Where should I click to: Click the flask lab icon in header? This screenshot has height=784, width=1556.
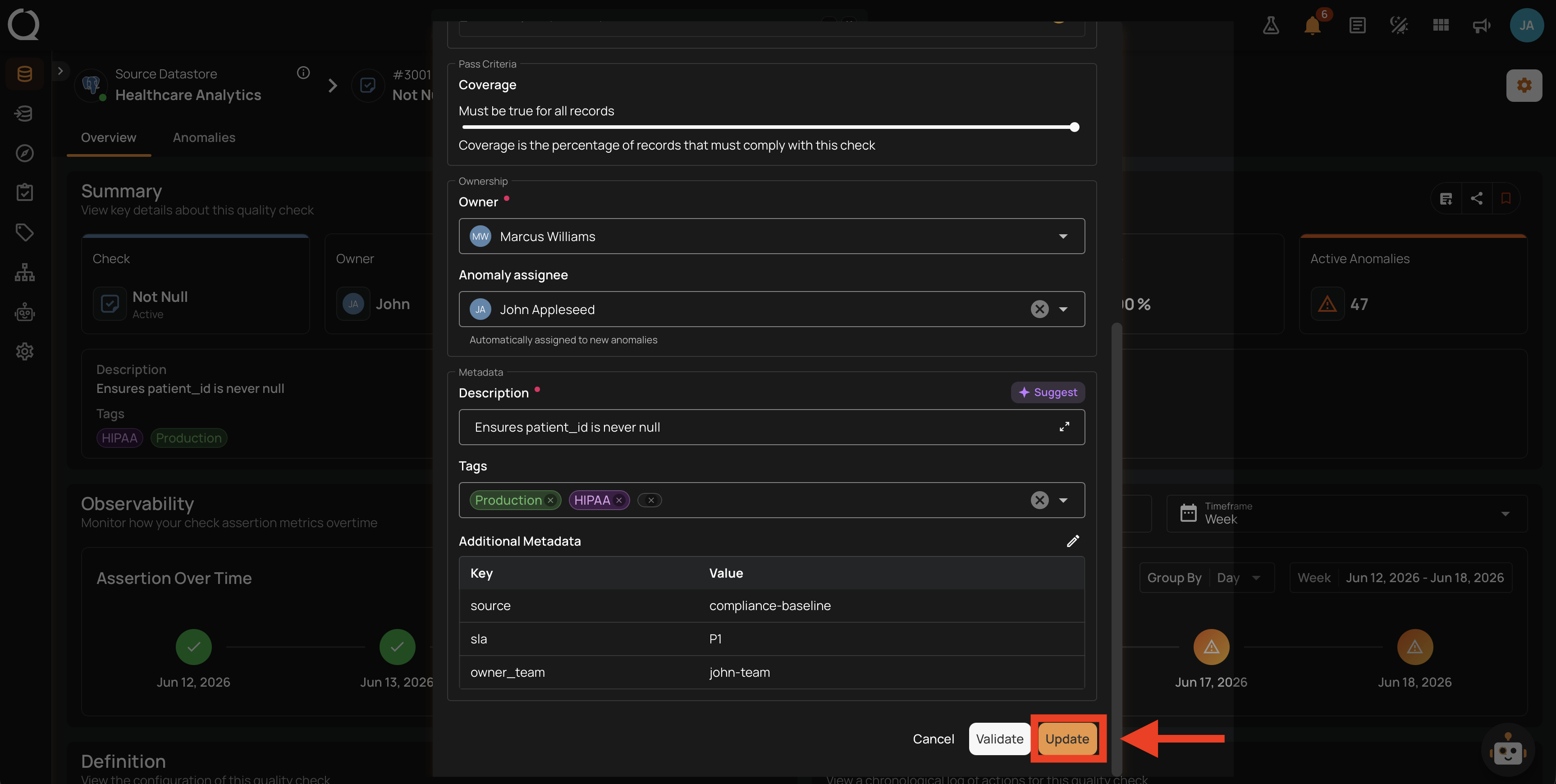tap(1271, 25)
